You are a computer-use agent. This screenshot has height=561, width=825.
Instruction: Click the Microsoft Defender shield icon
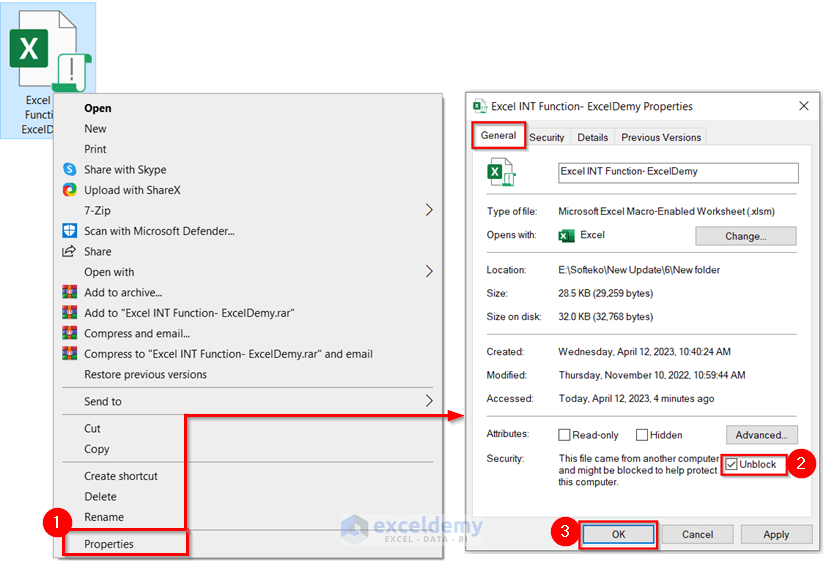69,231
